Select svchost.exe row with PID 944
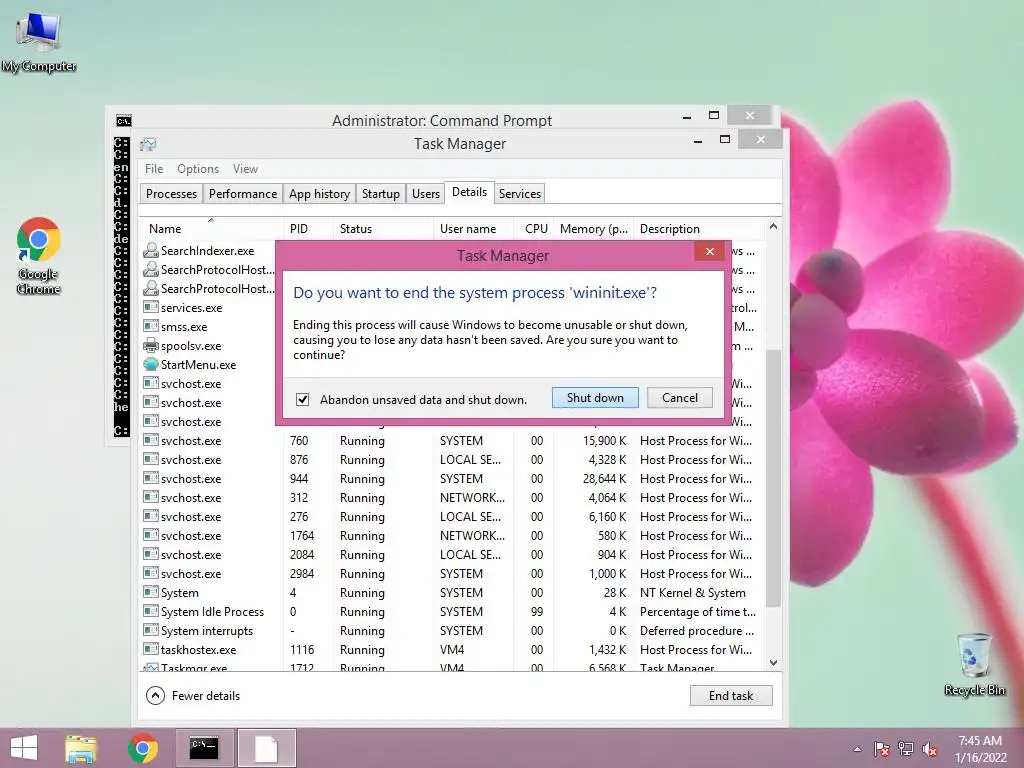 click(451, 479)
